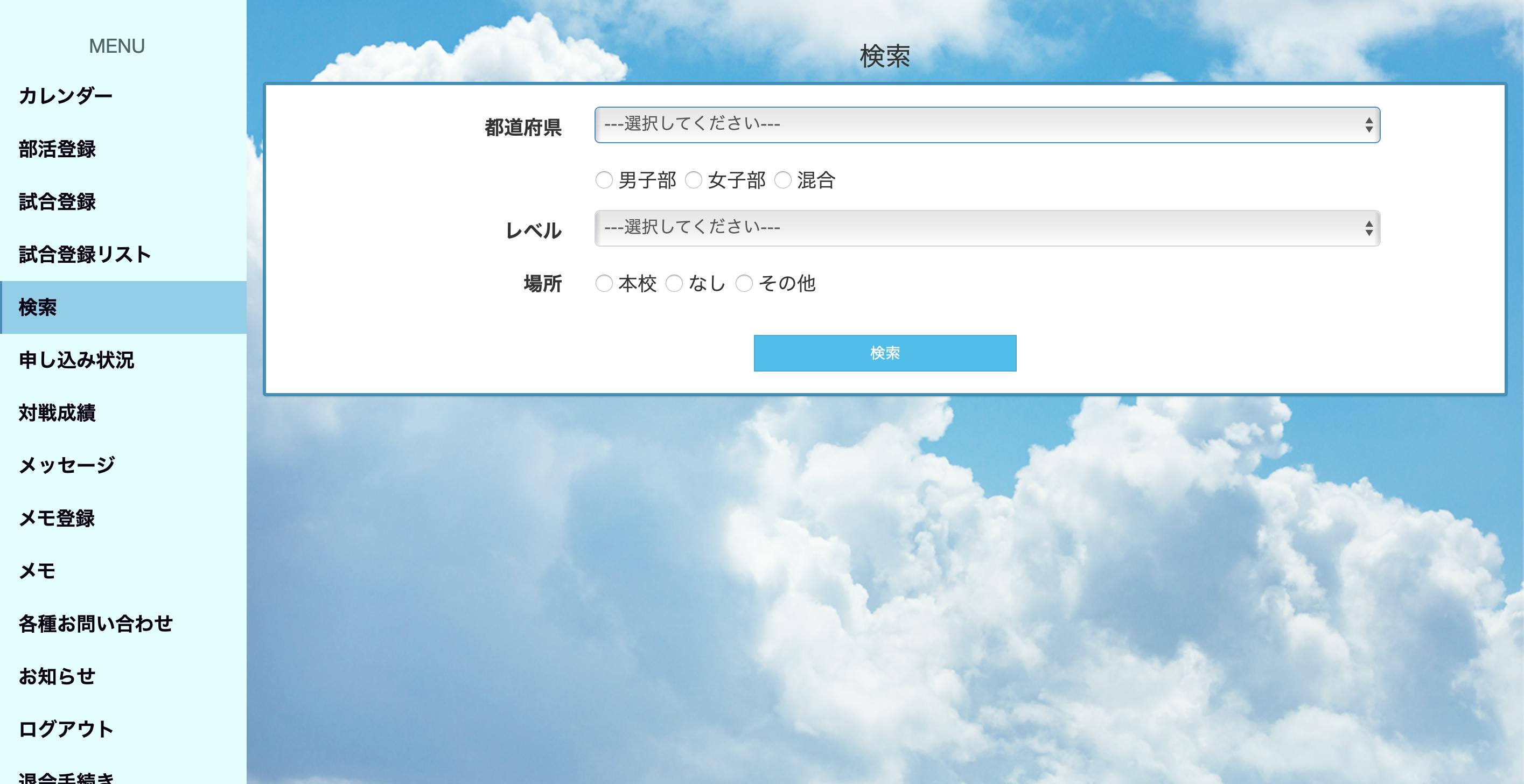1524x784 pixels.
Task: Go to 部活登録 in sidebar
Action: (x=123, y=149)
